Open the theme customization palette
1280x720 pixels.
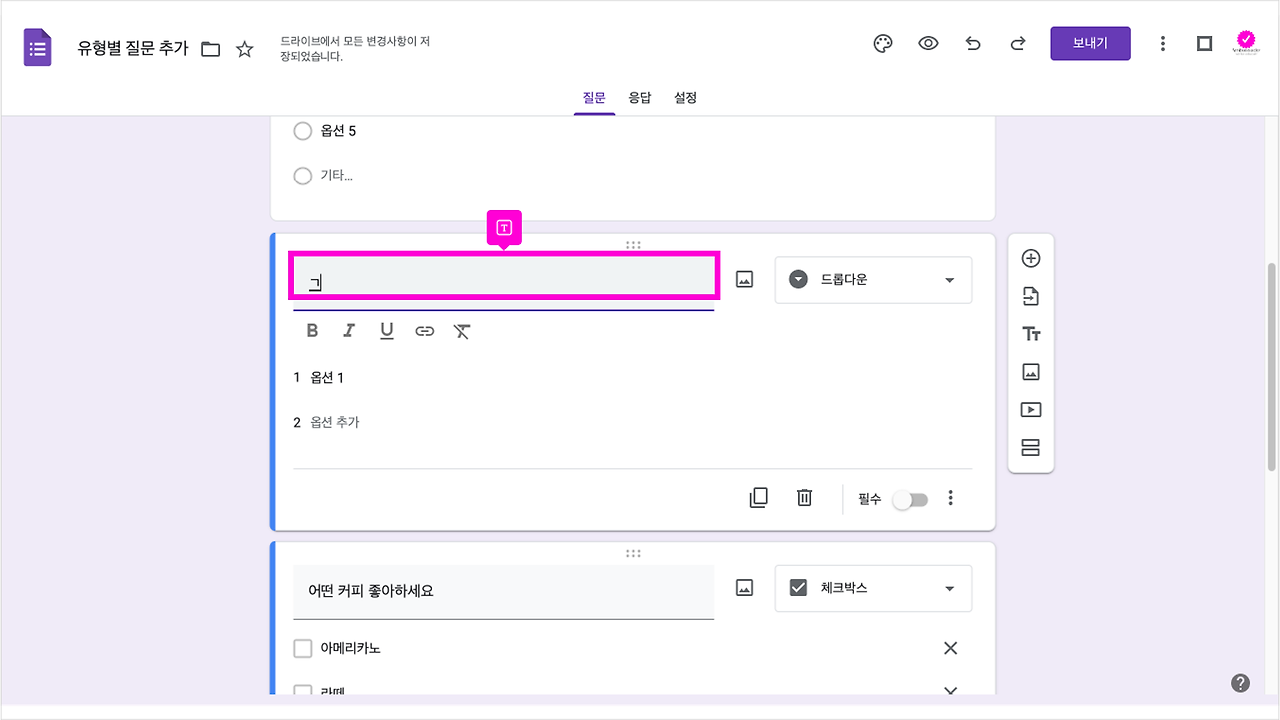point(882,43)
